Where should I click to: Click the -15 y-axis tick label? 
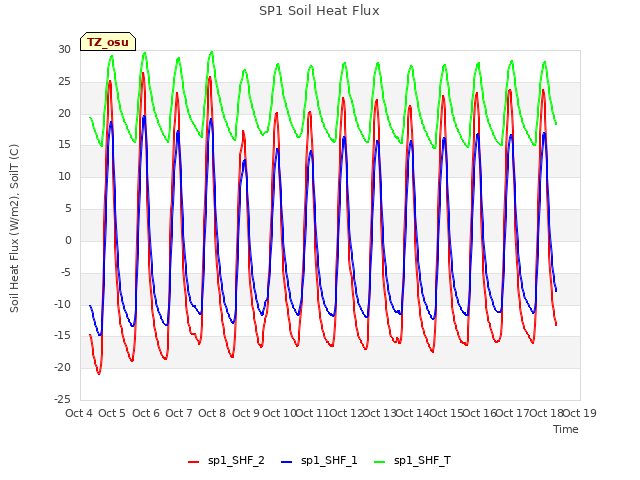click(x=62, y=336)
